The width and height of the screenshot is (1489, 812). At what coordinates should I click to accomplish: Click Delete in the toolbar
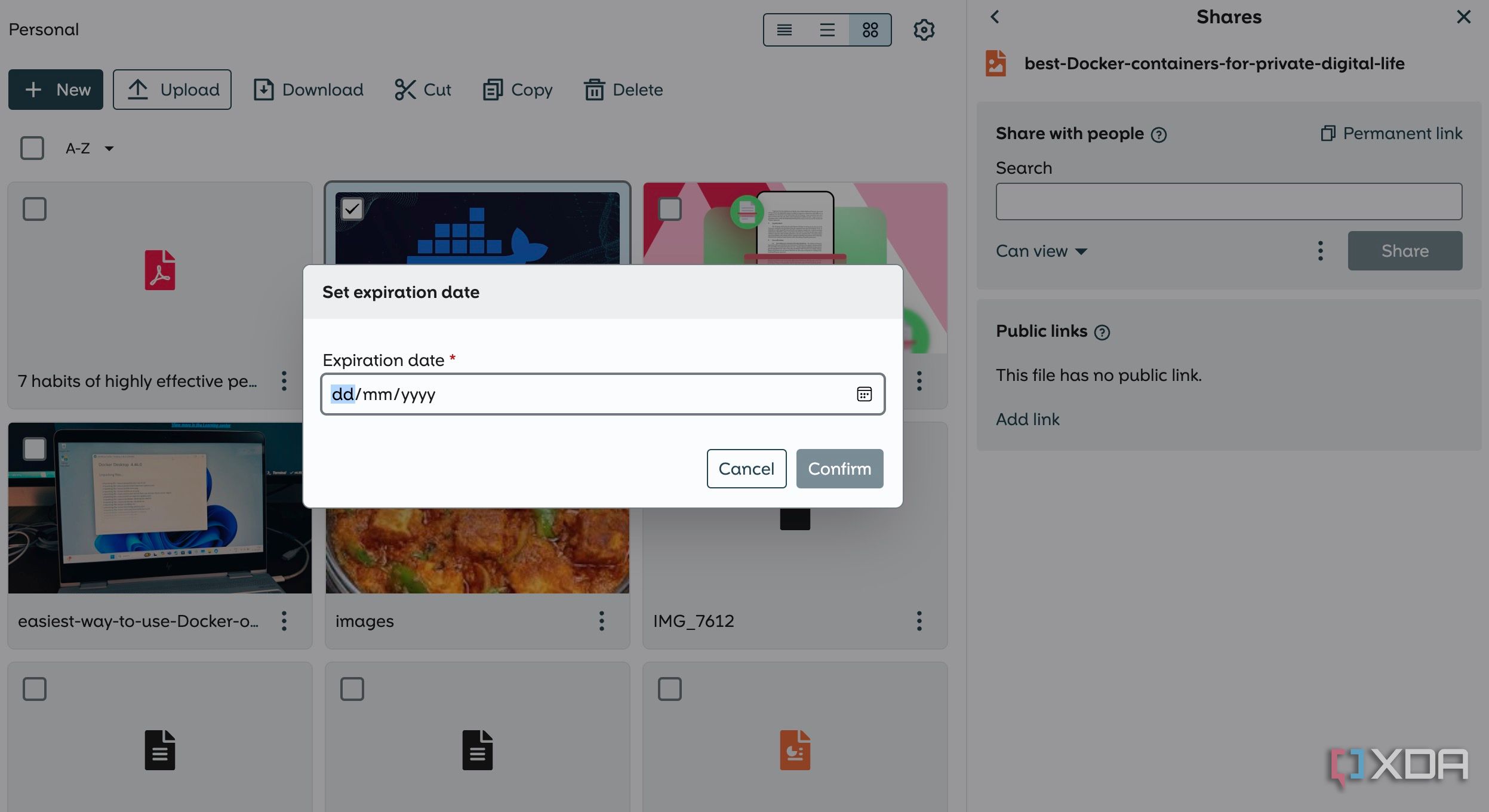(624, 90)
